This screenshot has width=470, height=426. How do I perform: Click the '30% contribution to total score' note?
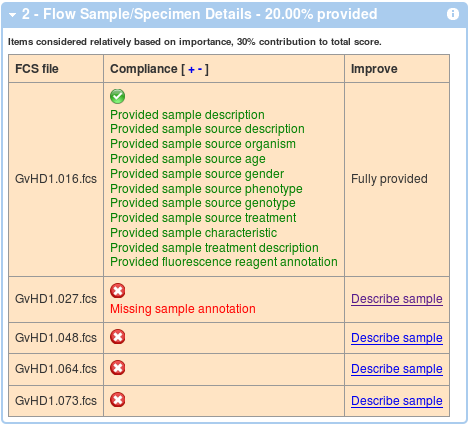309,42
